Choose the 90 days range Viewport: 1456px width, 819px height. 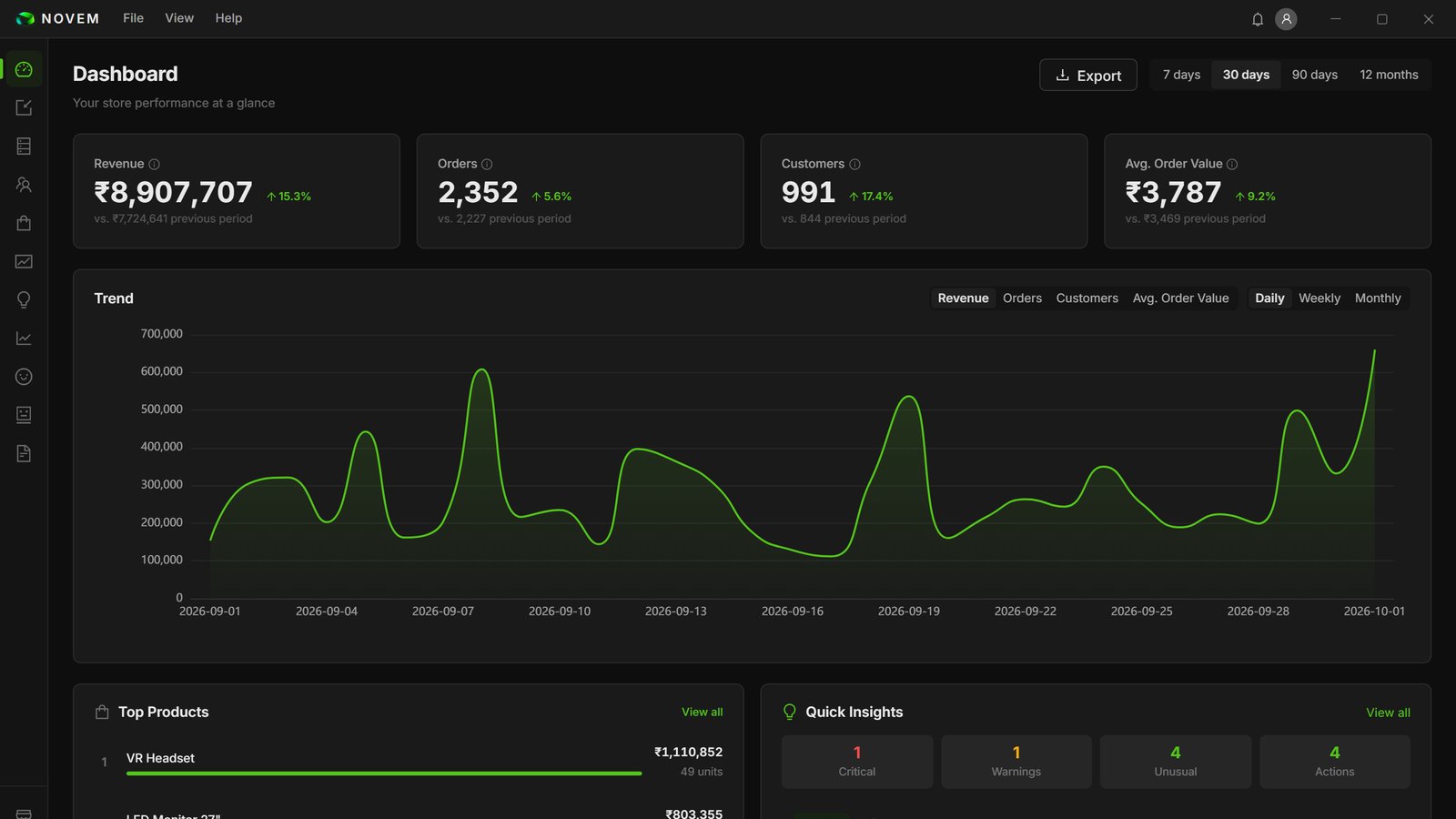click(x=1315, y=75)
